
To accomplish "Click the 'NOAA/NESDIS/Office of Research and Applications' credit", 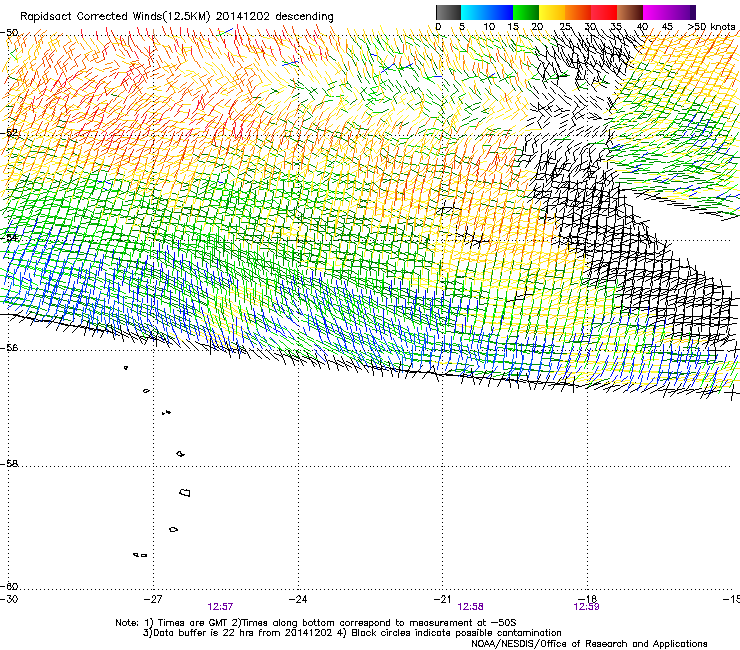I will coord(589,644).
